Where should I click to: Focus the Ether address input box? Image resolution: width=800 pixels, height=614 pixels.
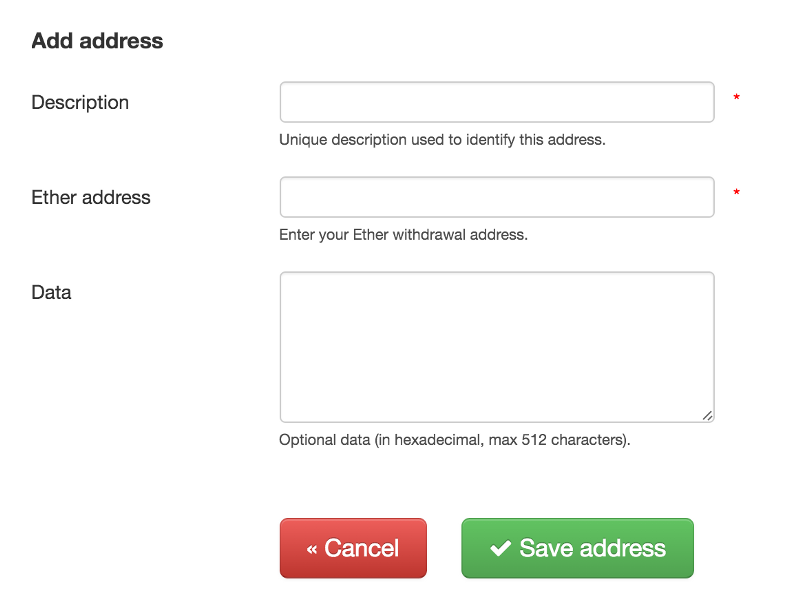[x=496, y=197]
